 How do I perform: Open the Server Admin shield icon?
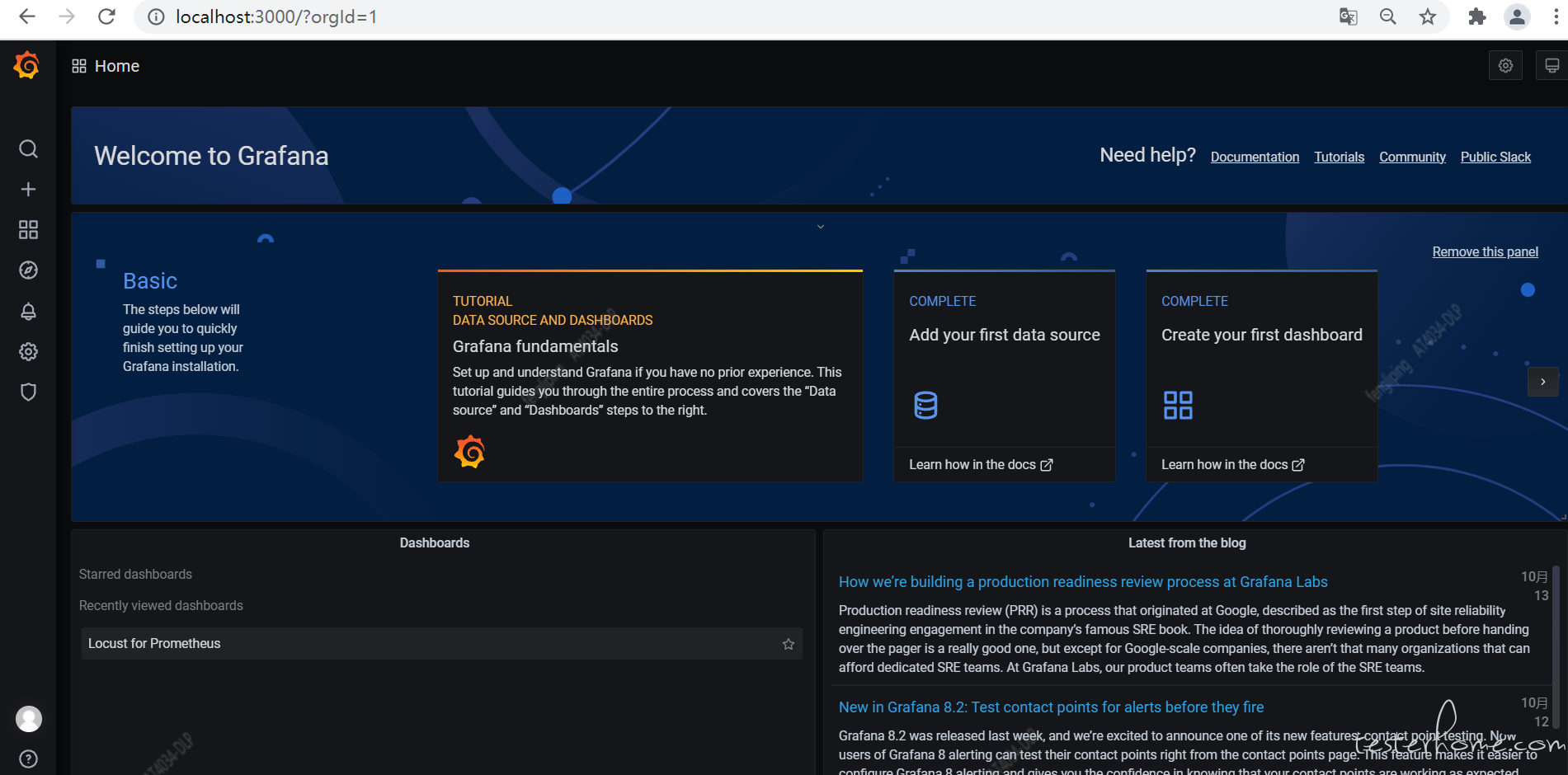pyautogui.click(x=28, y=392)
